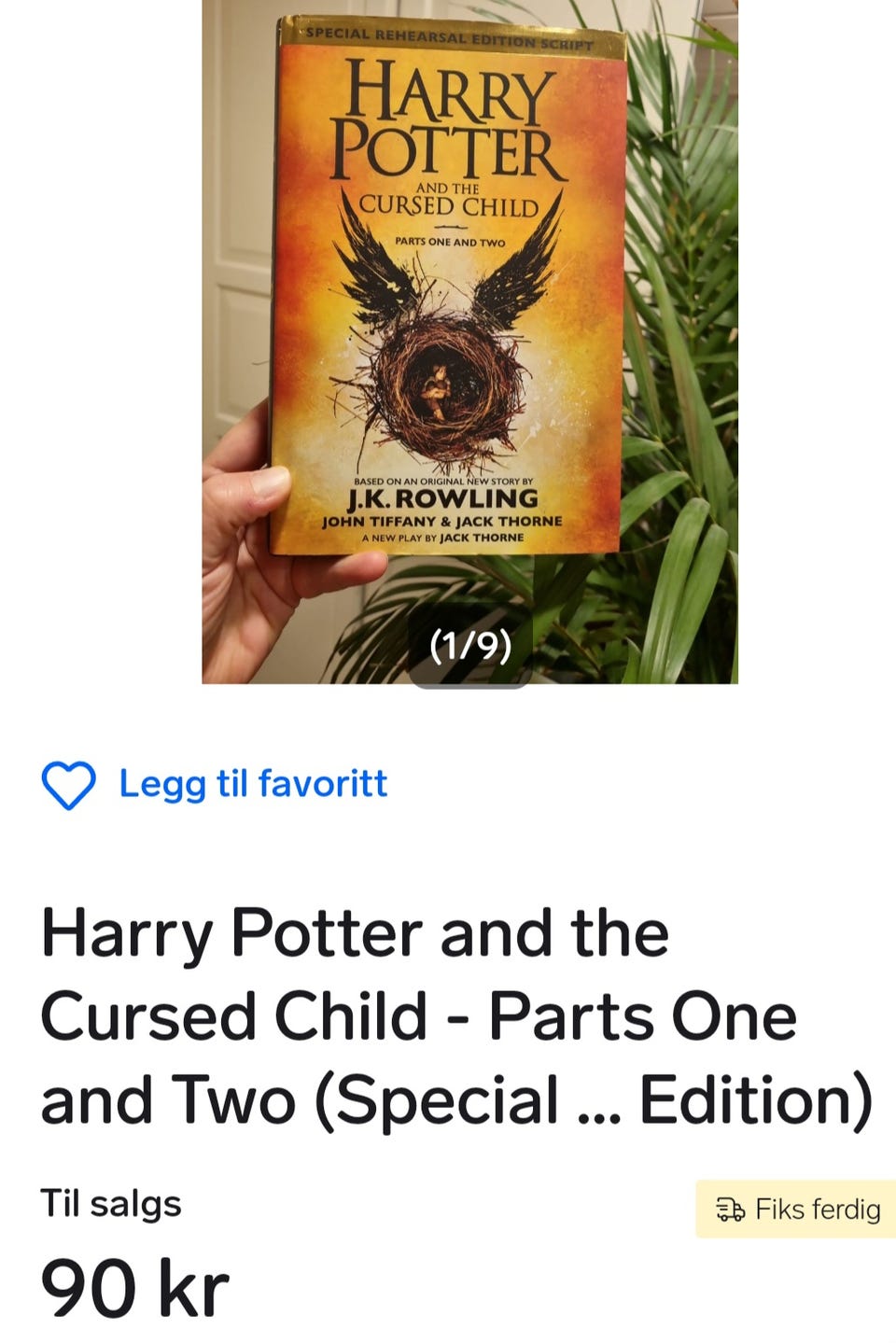The image size is (896, 1343).
Task: Select the listing title starting 'Harry Potter and the'
Action: pyautogui.click(x=456, y=1017)
